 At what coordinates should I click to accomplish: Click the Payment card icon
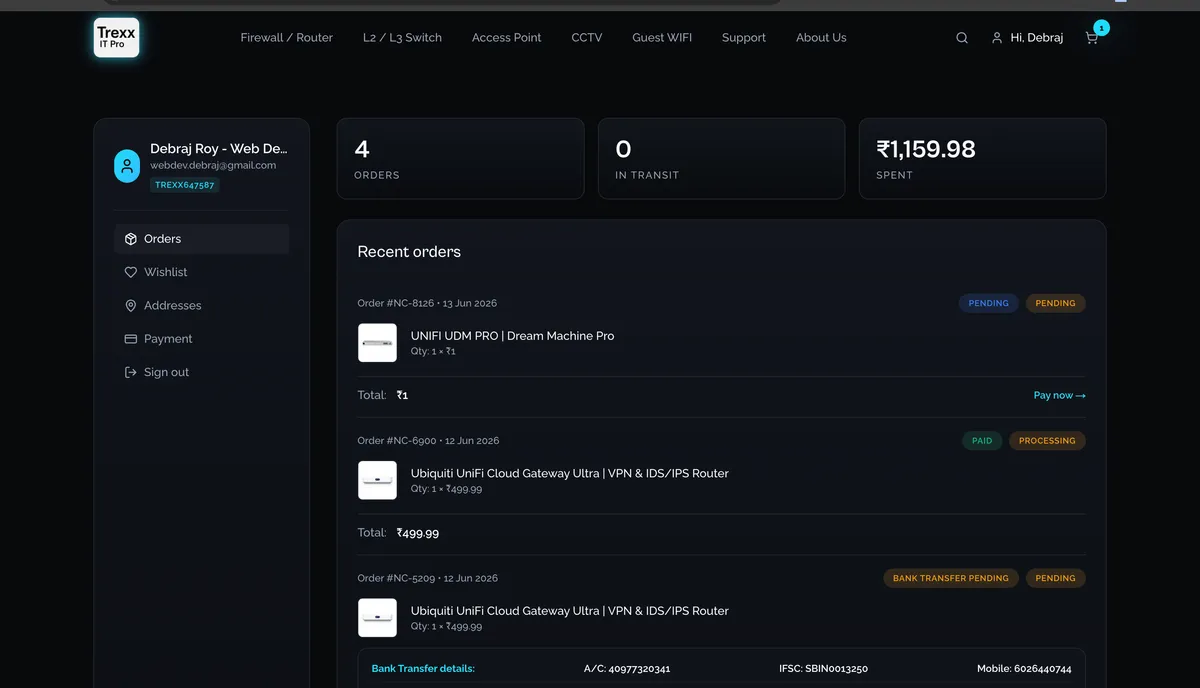coord(131,339)
